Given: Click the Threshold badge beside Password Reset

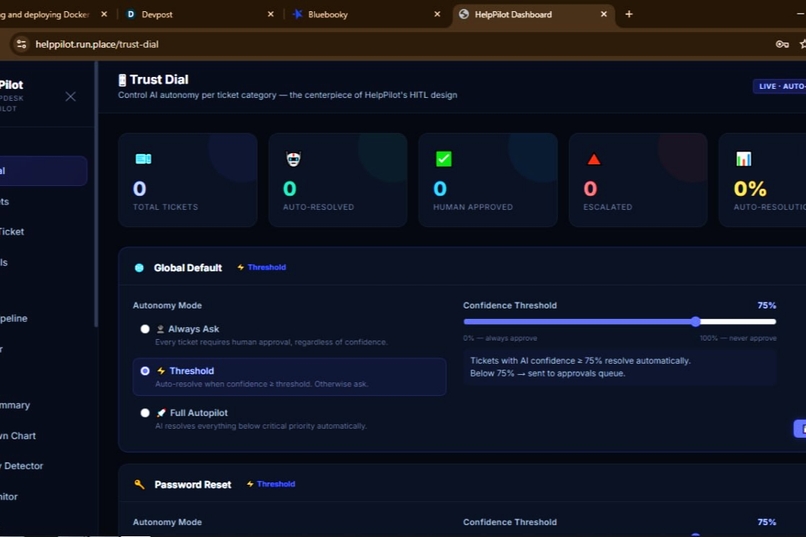Looking at the screenshot, I should [271, 484].
